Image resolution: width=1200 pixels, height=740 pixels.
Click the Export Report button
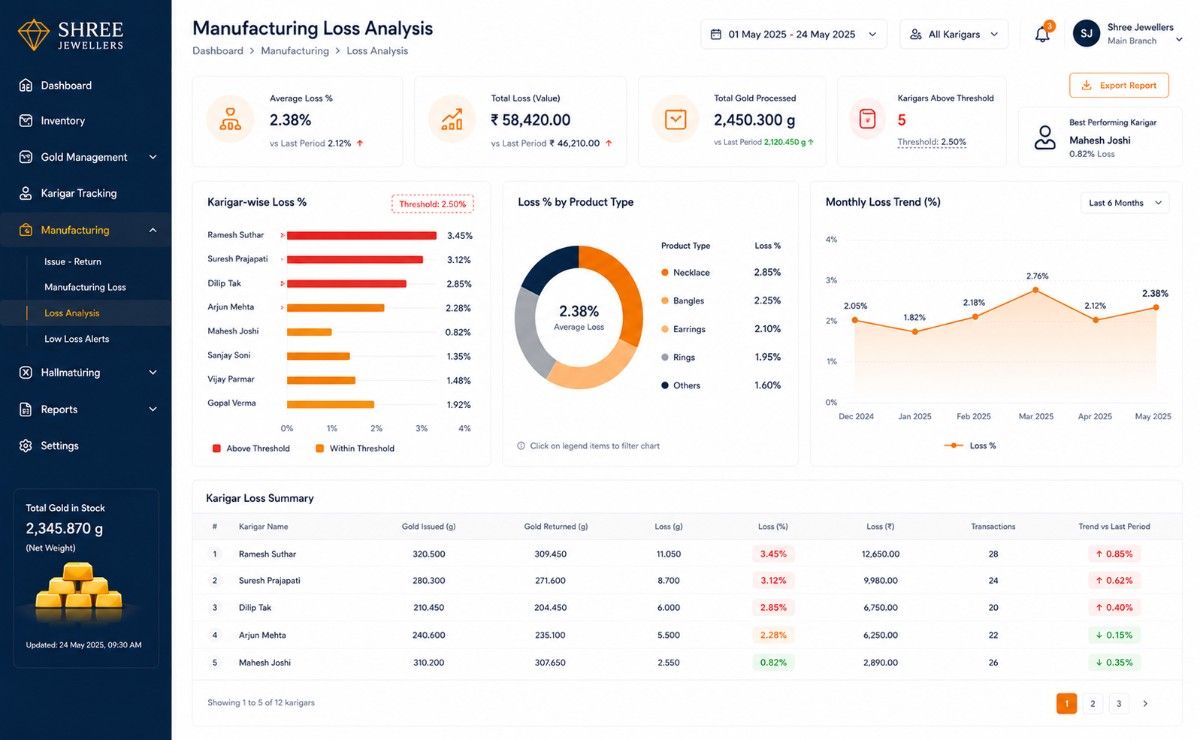[x=1119, y=86]
